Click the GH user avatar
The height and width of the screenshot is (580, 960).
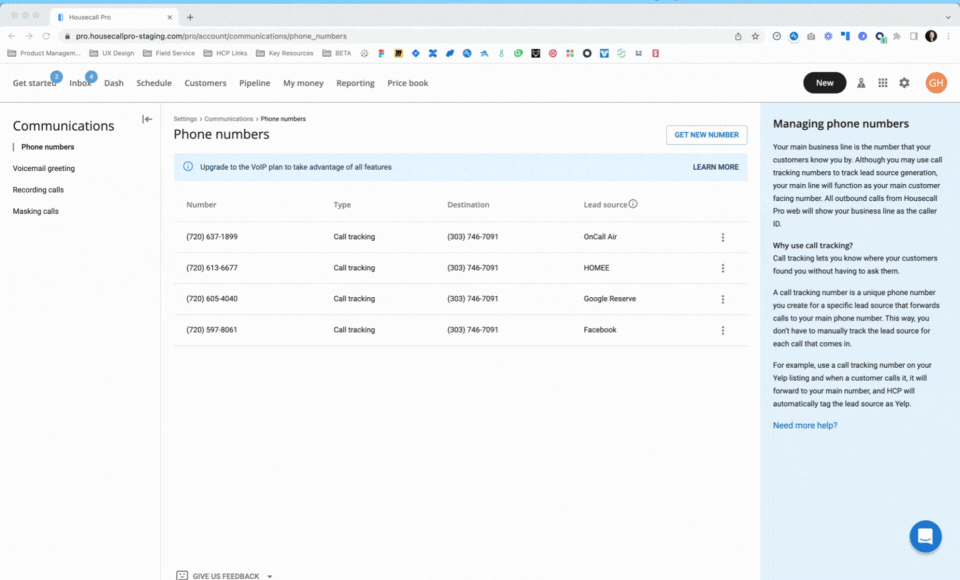(936, 83)
